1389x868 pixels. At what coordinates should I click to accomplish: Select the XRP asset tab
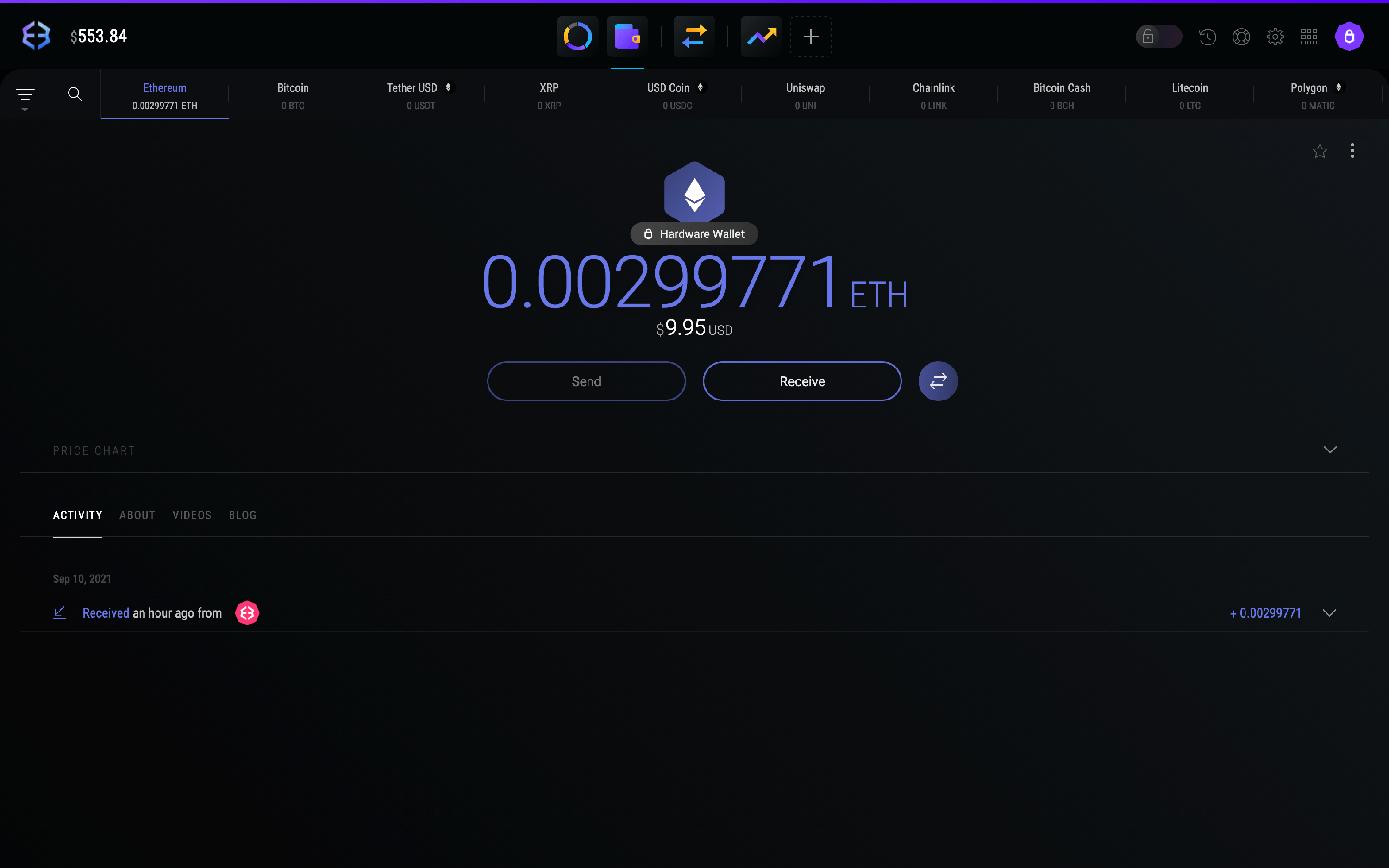coord(549,95)
